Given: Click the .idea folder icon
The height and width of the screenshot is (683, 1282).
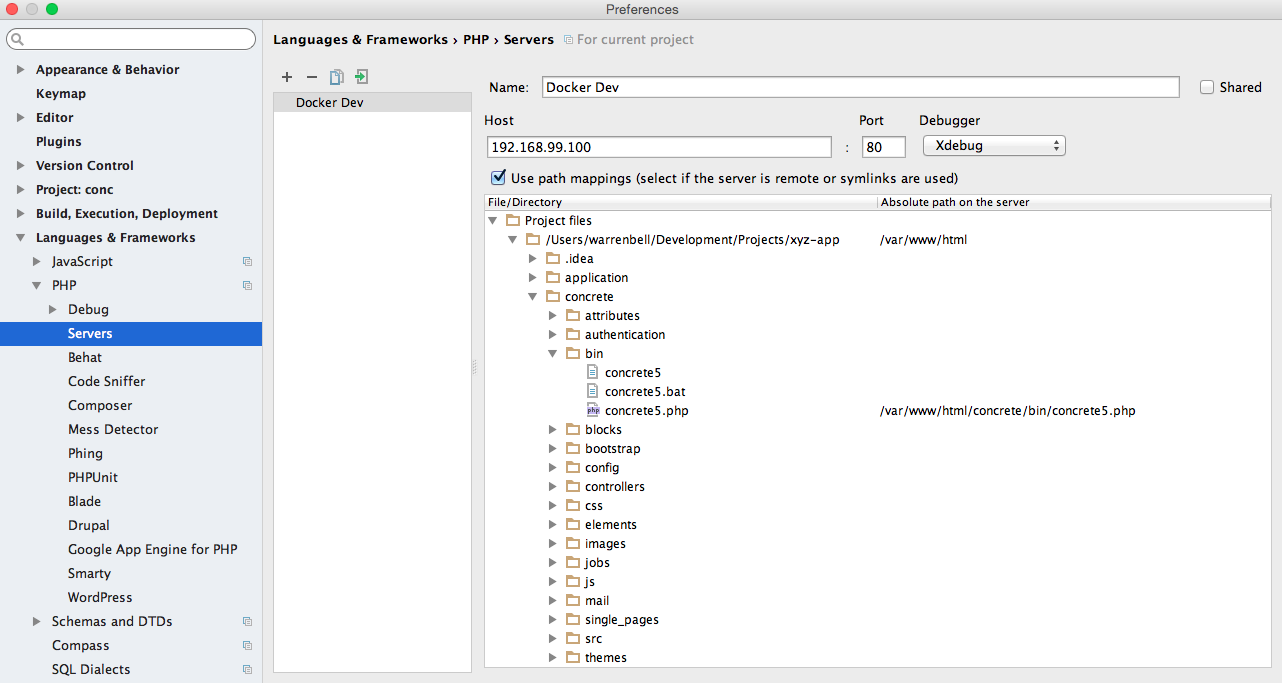Looking at the screenshot, I should click(x=553, y=259).
